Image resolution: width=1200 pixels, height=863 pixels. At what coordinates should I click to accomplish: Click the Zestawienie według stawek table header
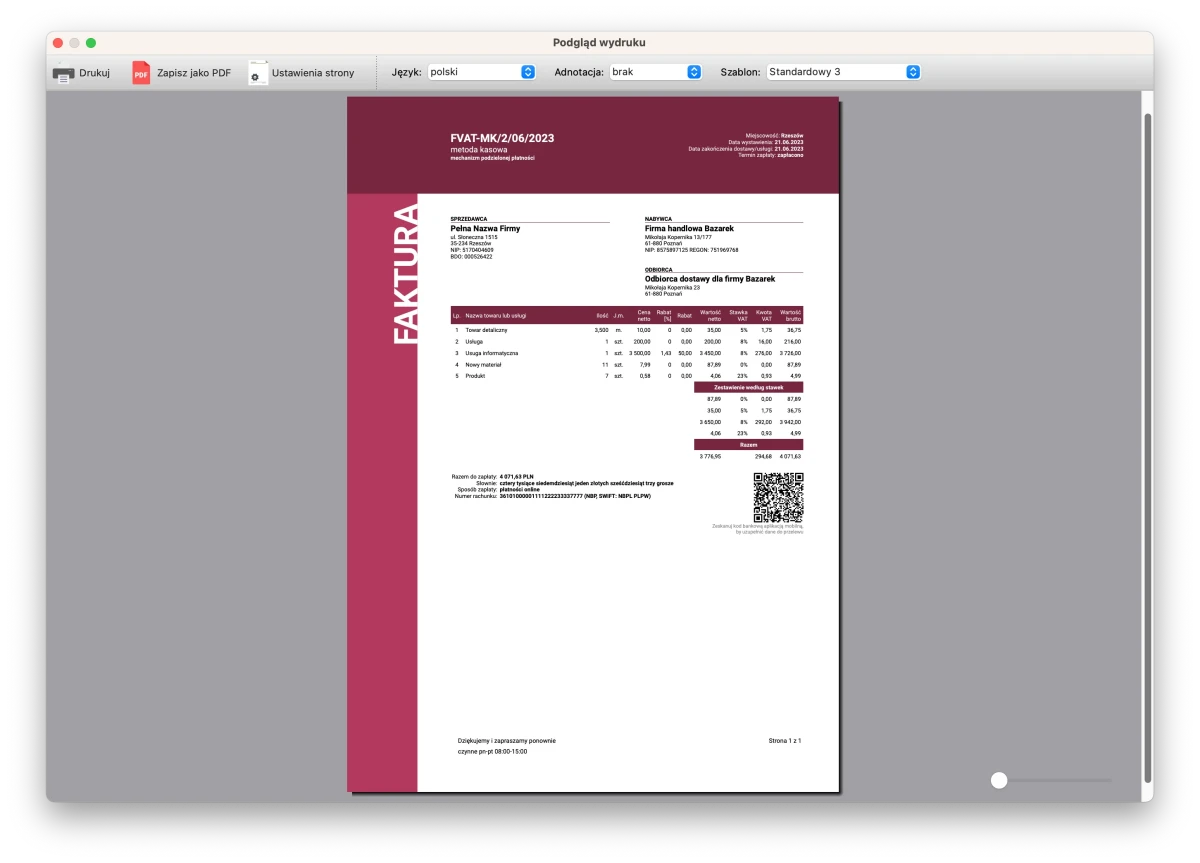[748, 387]
